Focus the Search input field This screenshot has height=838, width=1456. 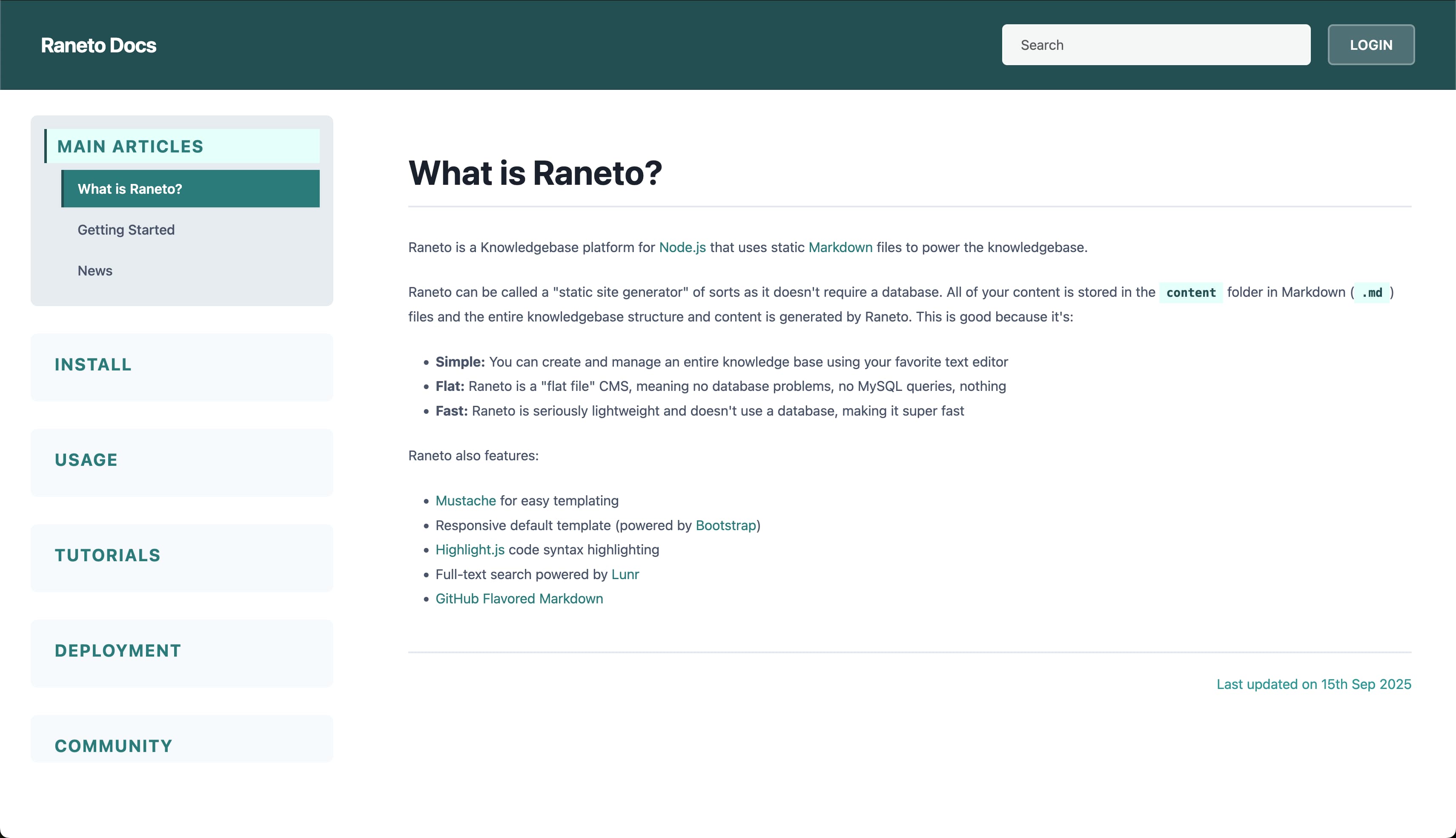coord(1156,45)
